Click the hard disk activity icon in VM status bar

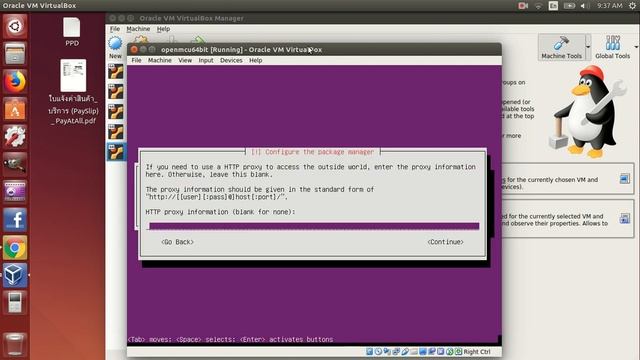pyautogui.click(x=370, y=351)
